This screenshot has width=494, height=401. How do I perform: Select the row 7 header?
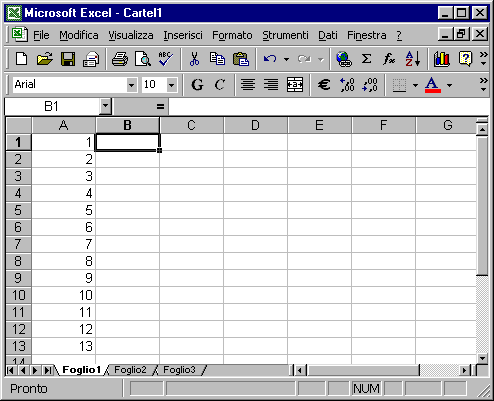click(18, 244)
